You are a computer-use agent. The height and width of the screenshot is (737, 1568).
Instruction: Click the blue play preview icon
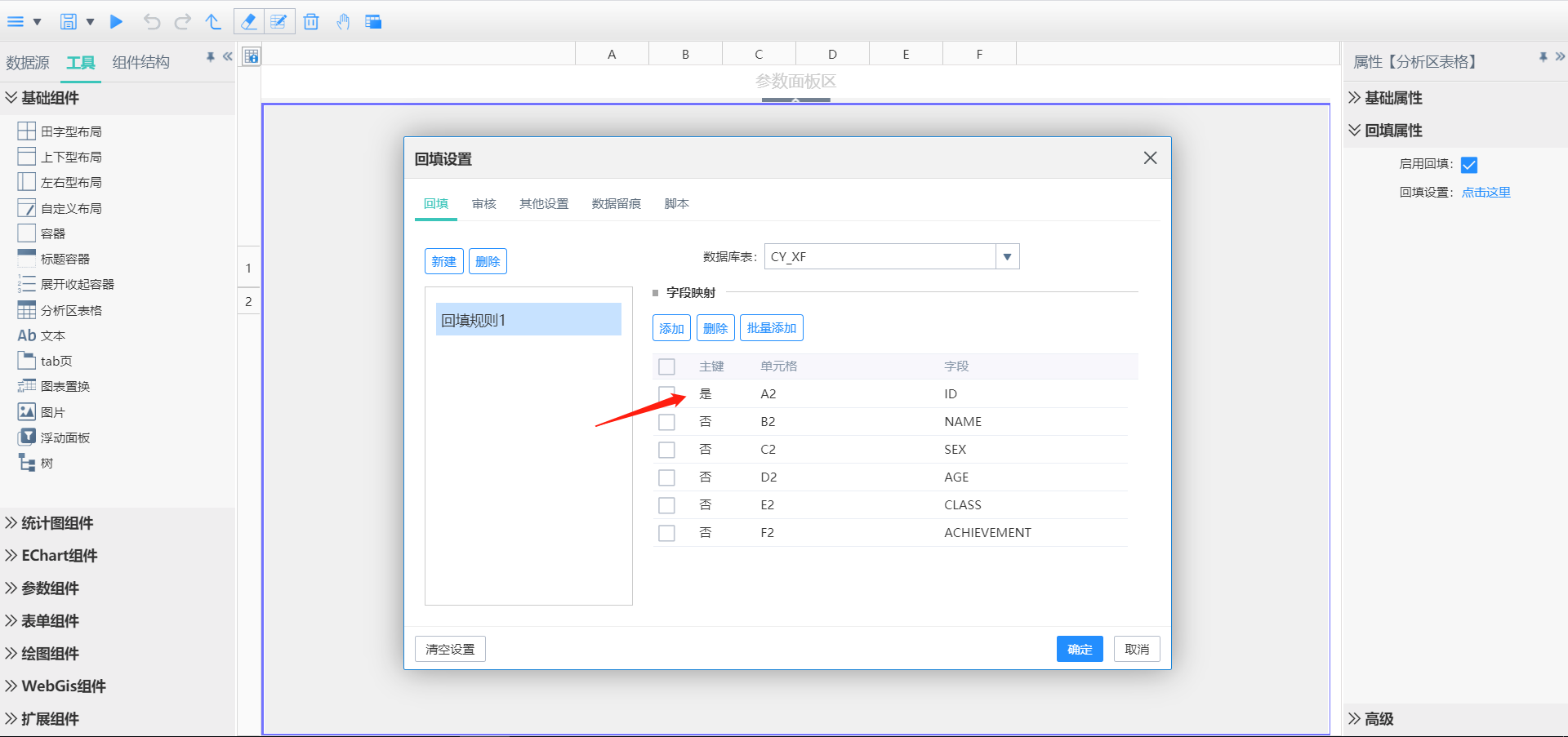click(117, 22)
